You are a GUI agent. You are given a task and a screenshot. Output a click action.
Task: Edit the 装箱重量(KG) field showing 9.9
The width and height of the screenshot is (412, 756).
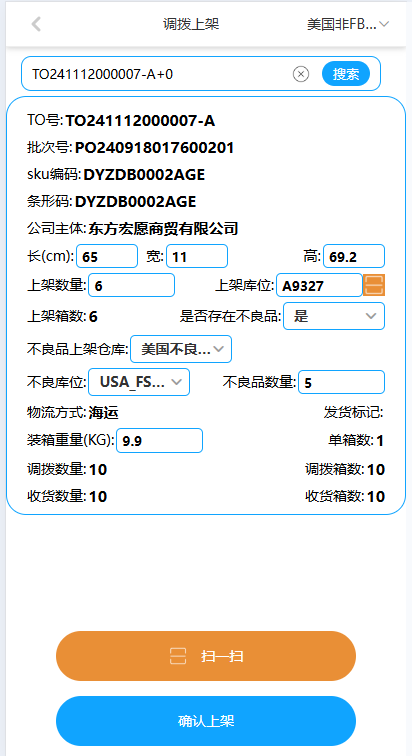[x=159, y=441]
